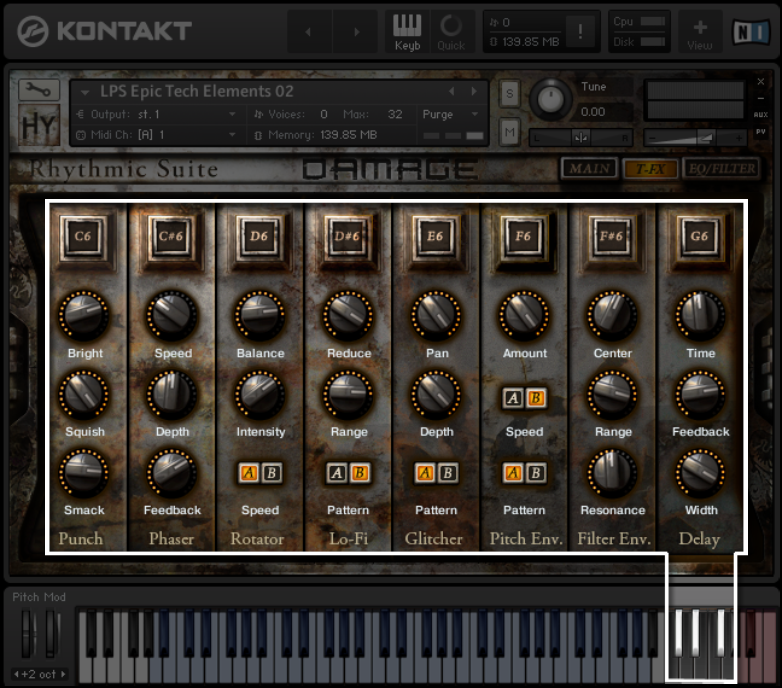The image size is (782, 688).
Task: Click the C#6 trigger key button
Action: click(x=171, y=237)
